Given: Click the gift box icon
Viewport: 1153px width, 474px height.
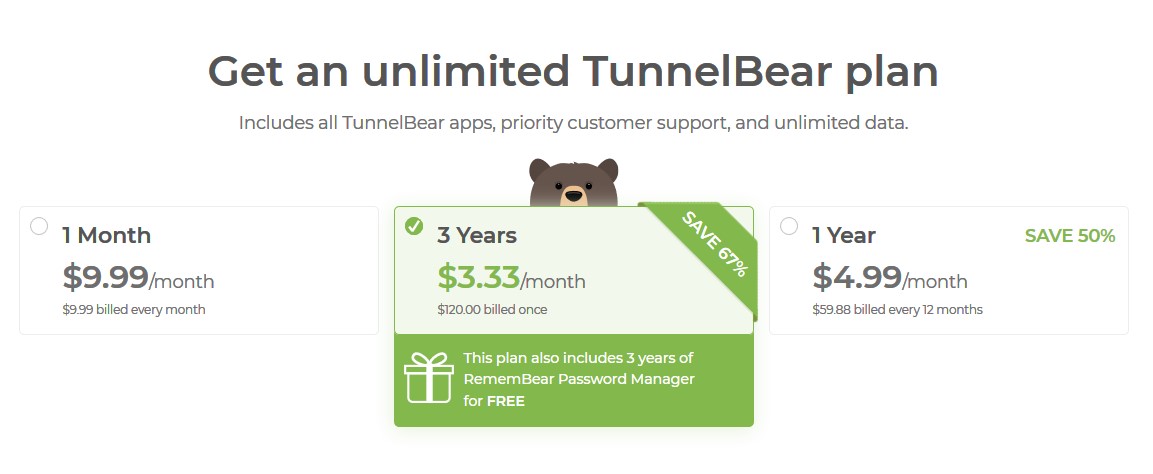Looking at the screenshot, I should (x=429, y=378).
